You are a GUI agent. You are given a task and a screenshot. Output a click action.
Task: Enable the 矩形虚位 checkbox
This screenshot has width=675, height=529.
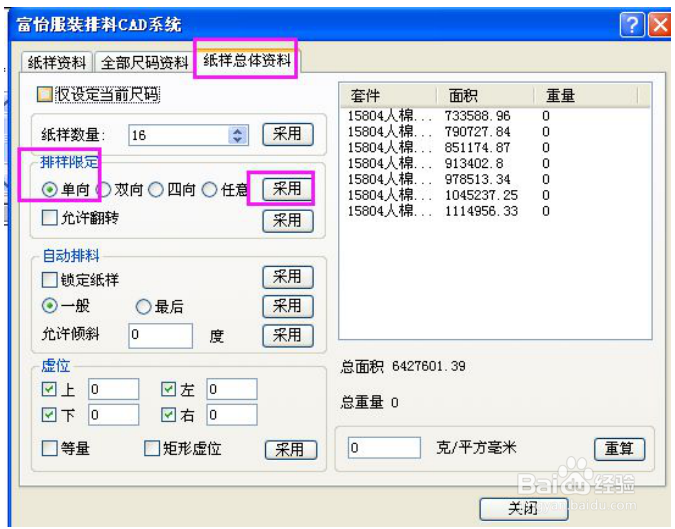click(x=152, y=448)
